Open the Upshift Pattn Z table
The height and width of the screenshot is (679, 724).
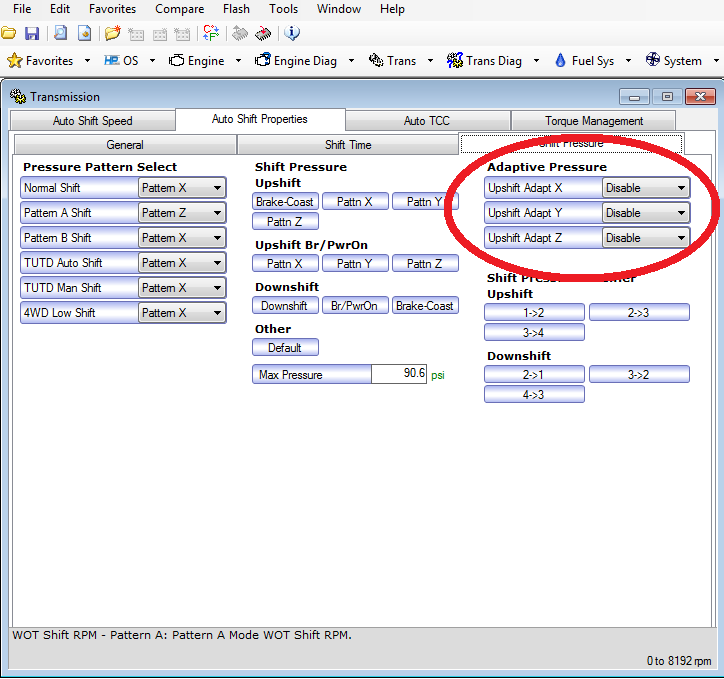(285, 222)
